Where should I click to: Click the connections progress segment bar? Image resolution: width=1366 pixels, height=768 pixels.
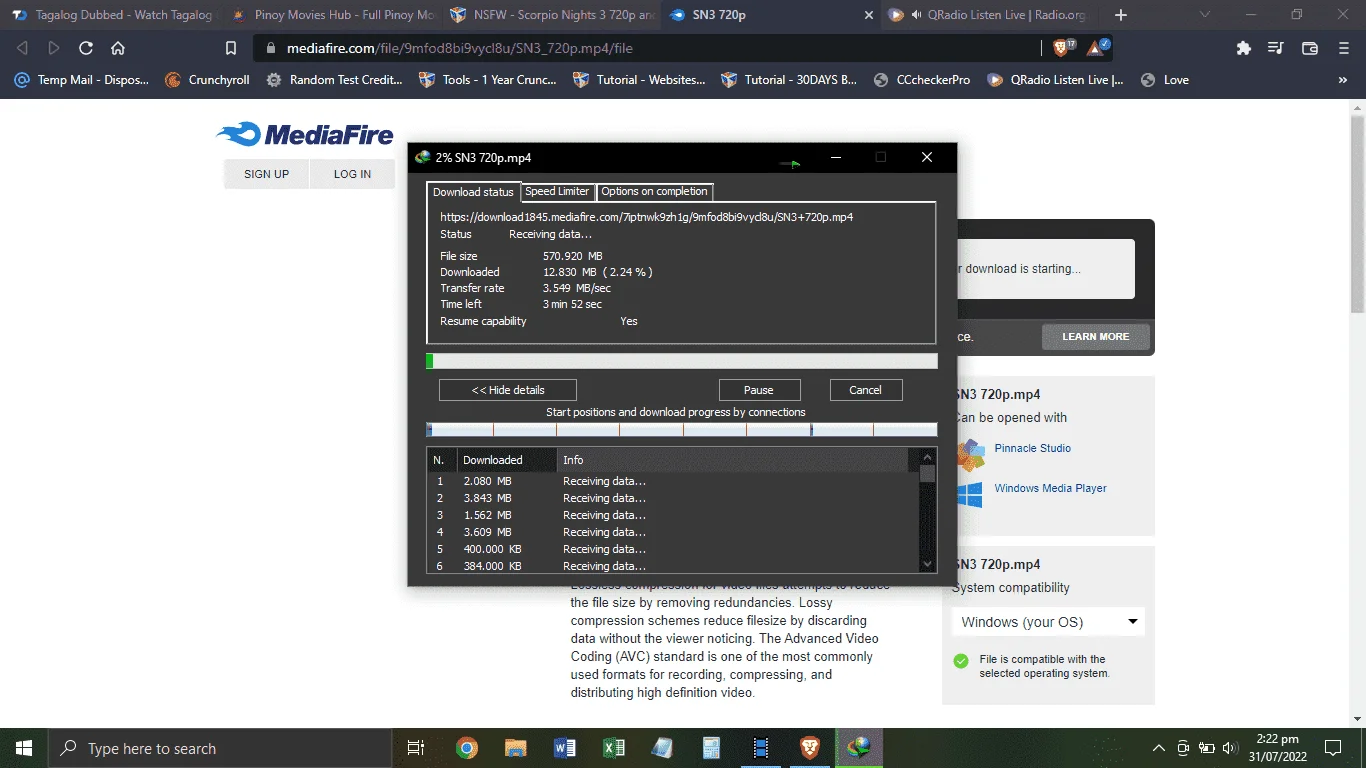[x=682, y=429]
